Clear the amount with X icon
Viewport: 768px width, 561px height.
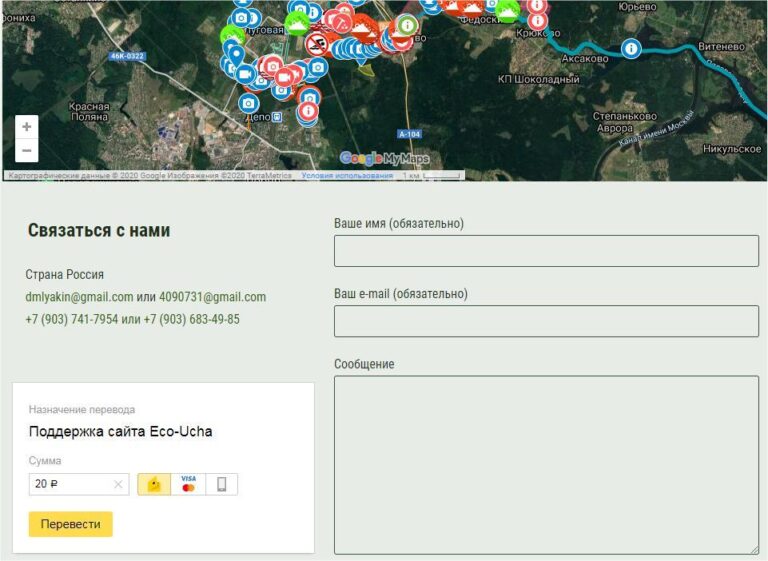118,484
